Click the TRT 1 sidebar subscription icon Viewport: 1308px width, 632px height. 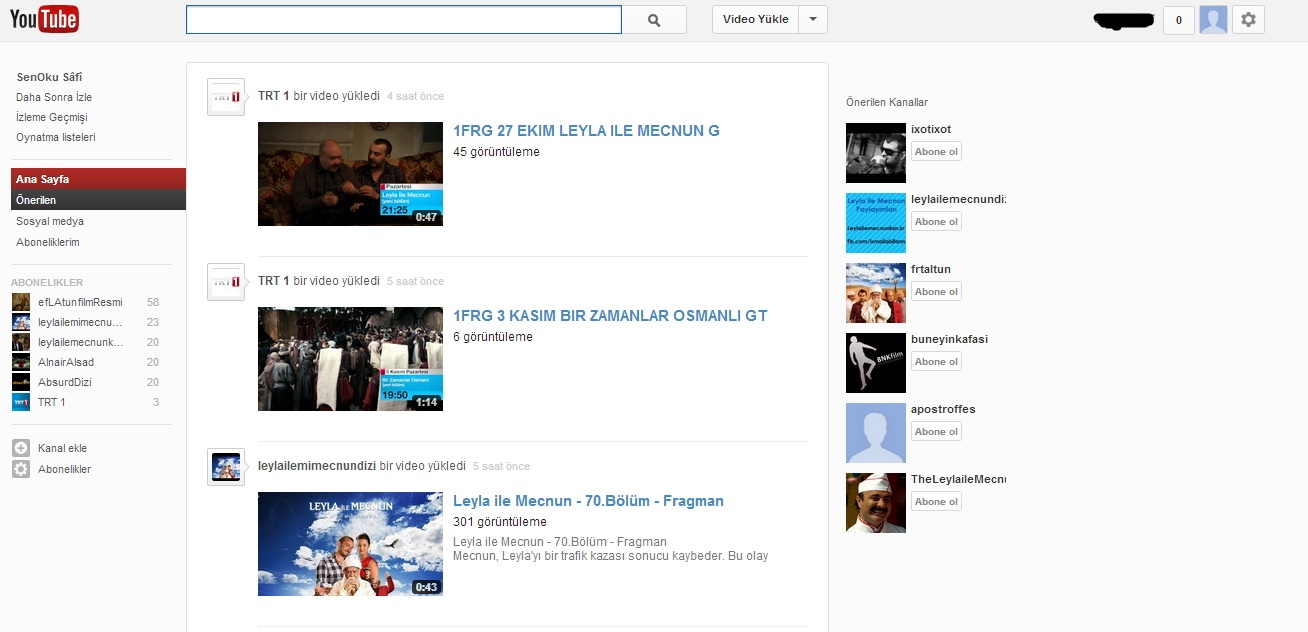[20, 402]
